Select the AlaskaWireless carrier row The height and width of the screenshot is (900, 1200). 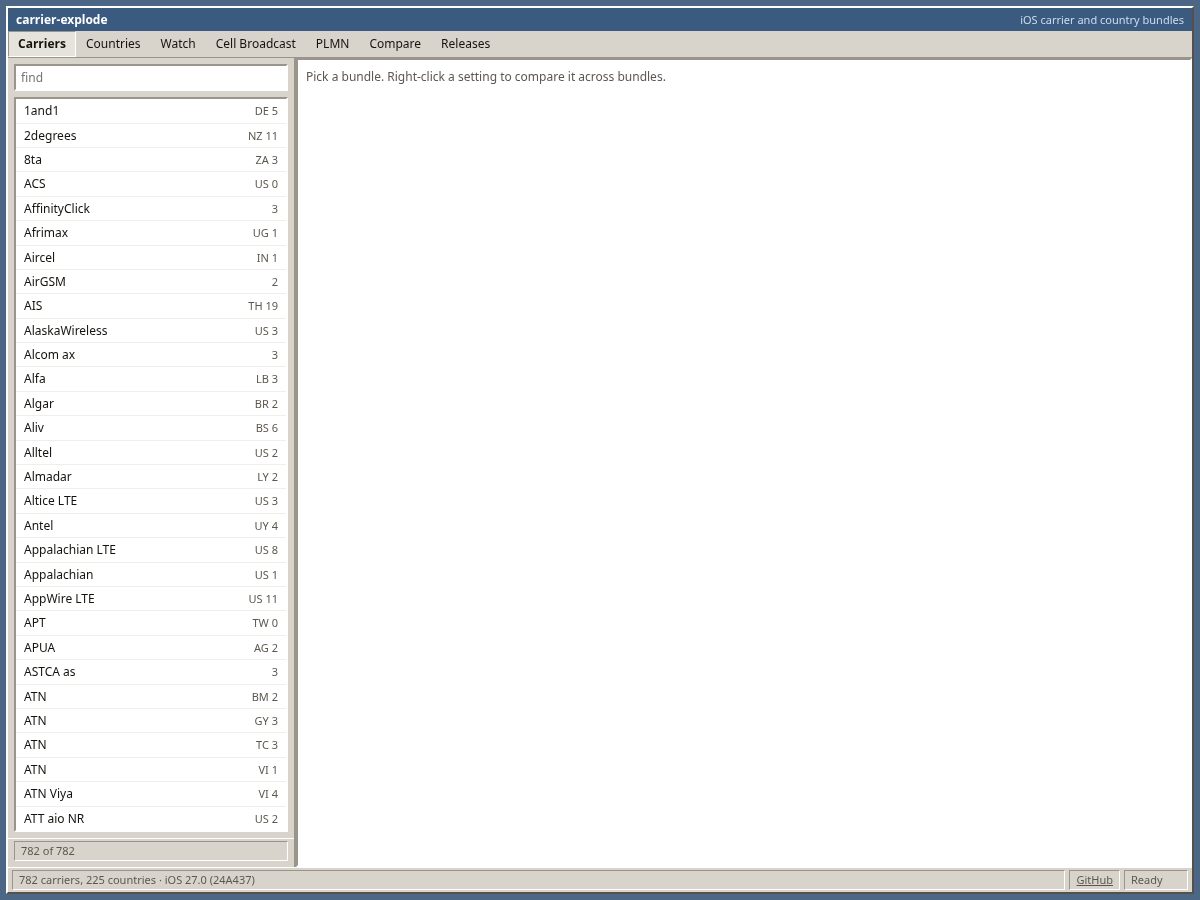coord(151,331)
